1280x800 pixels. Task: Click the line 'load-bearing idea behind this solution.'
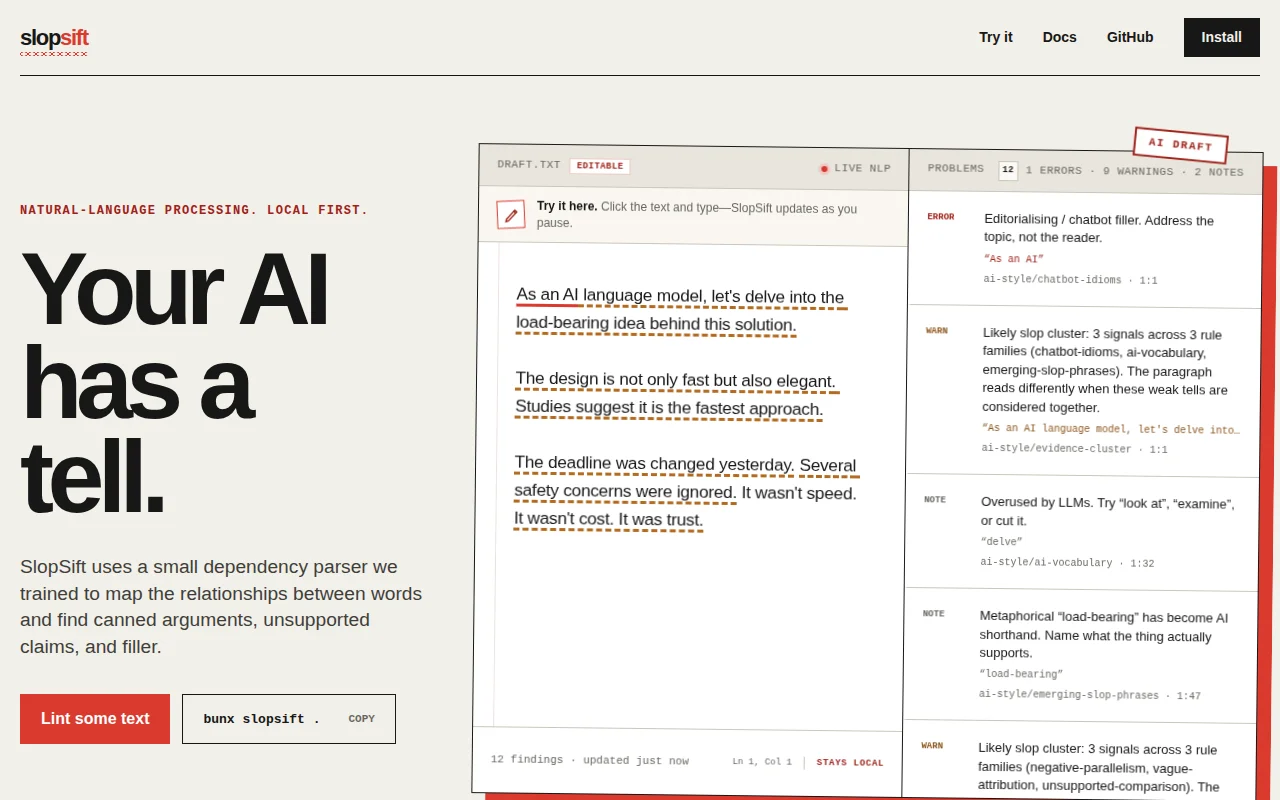point(656,324)
